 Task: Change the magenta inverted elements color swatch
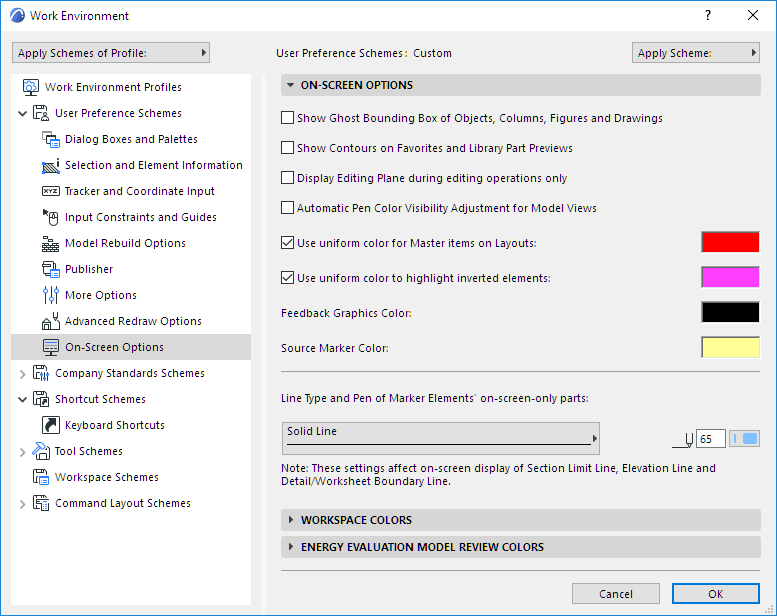[x=730, y=277]
